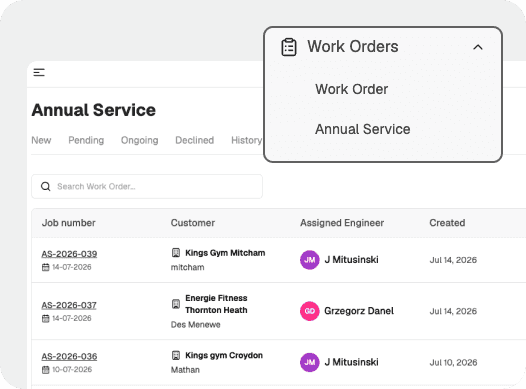The height and width of the screenshot is (389, 526).
Task: Click the Jul 10, 2026 created date
Action: pyautogui.click(x=453, y=363)
